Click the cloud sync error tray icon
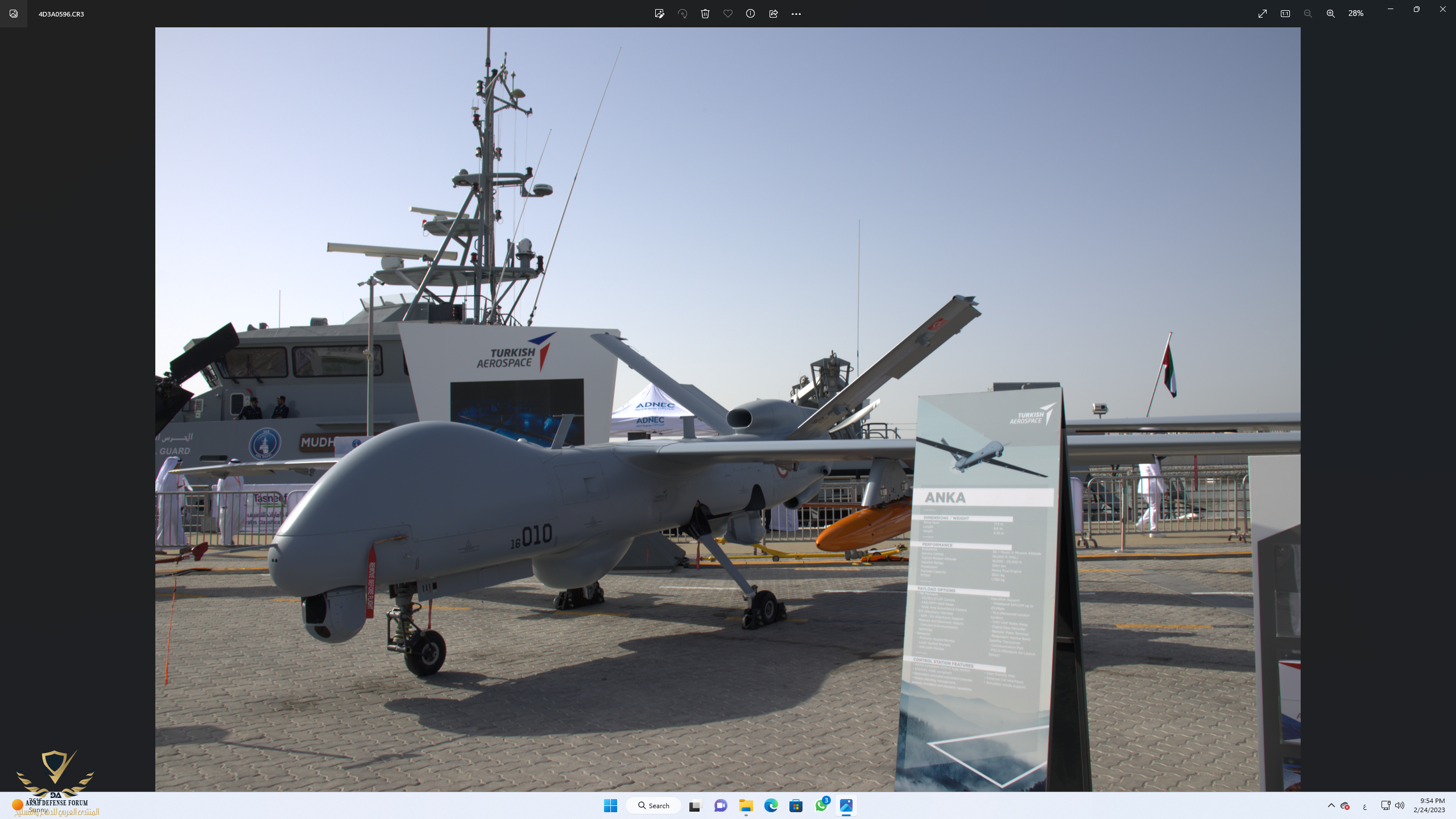The height and width of the screenshot is (819, 1456). [1345, 805]
